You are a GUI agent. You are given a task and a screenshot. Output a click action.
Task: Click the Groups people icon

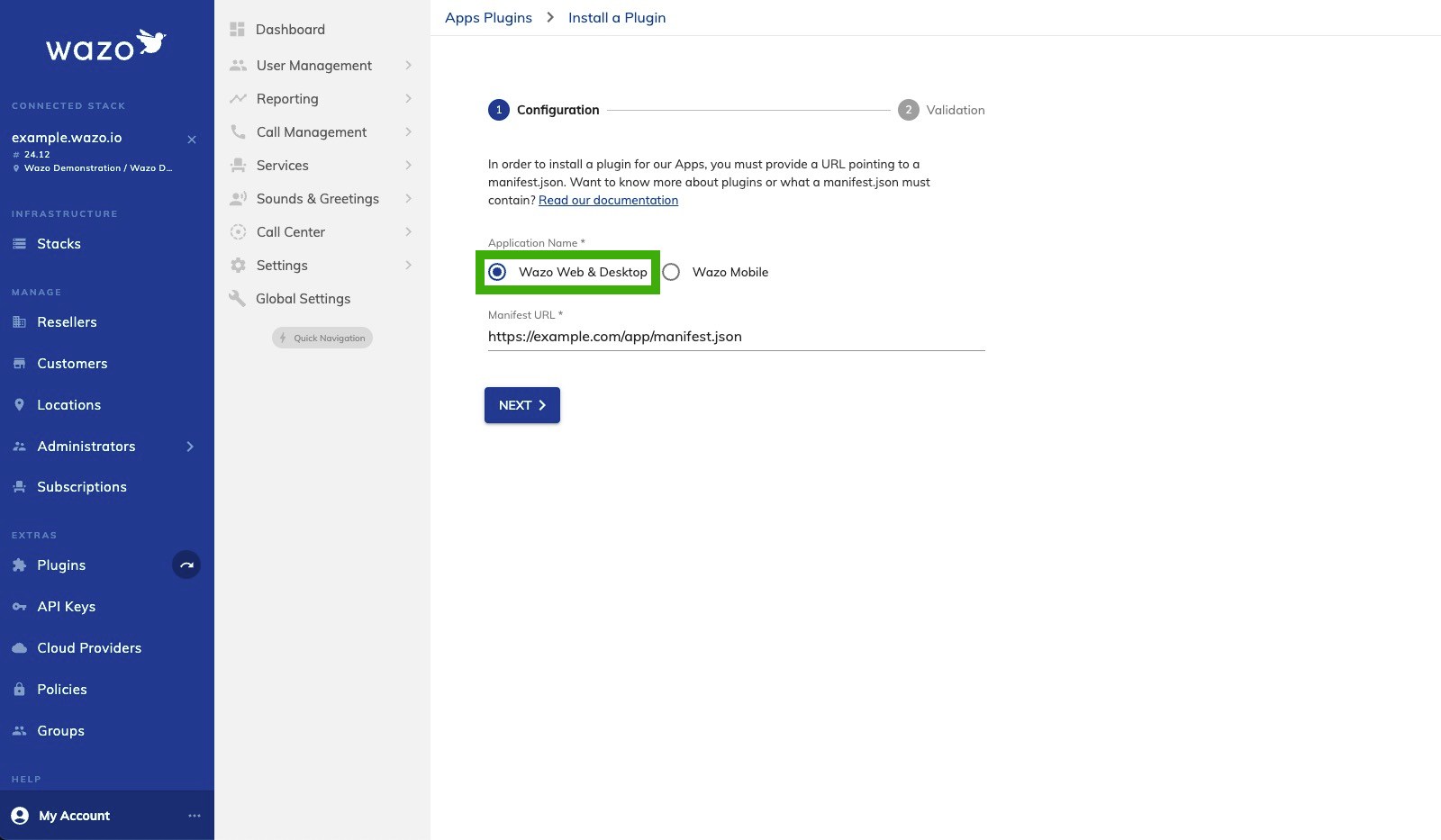pyautogui.click(x=19, y=731)
